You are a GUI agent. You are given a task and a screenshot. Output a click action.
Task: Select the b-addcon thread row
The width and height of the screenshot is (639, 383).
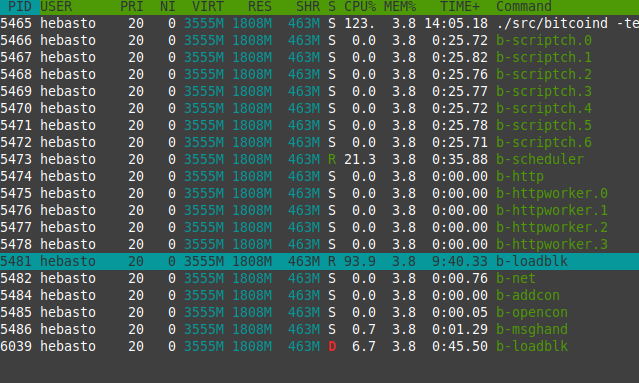point(320,295)
